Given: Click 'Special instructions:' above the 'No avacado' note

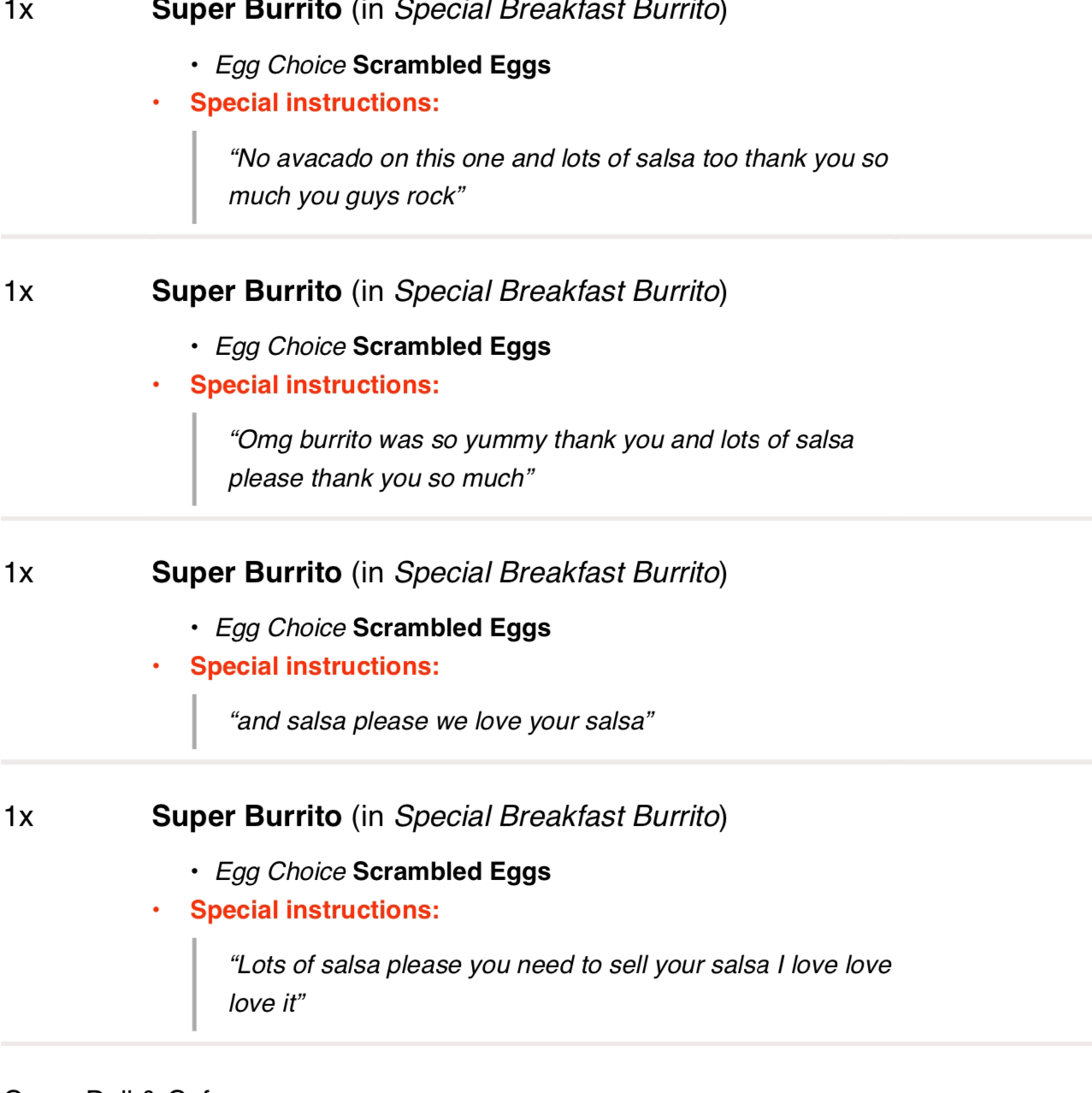Looking at the screenshot, I should (314, 103).
